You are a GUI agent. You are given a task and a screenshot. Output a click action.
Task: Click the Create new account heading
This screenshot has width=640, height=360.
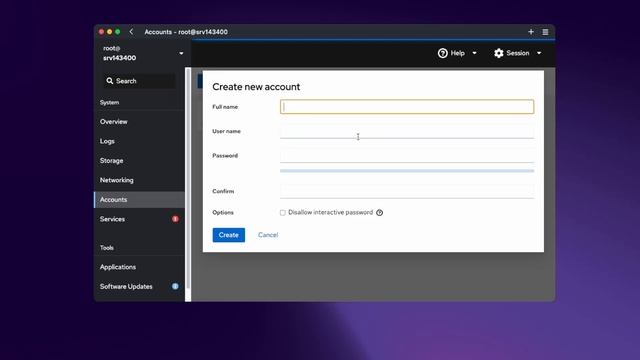pos(256,87)
